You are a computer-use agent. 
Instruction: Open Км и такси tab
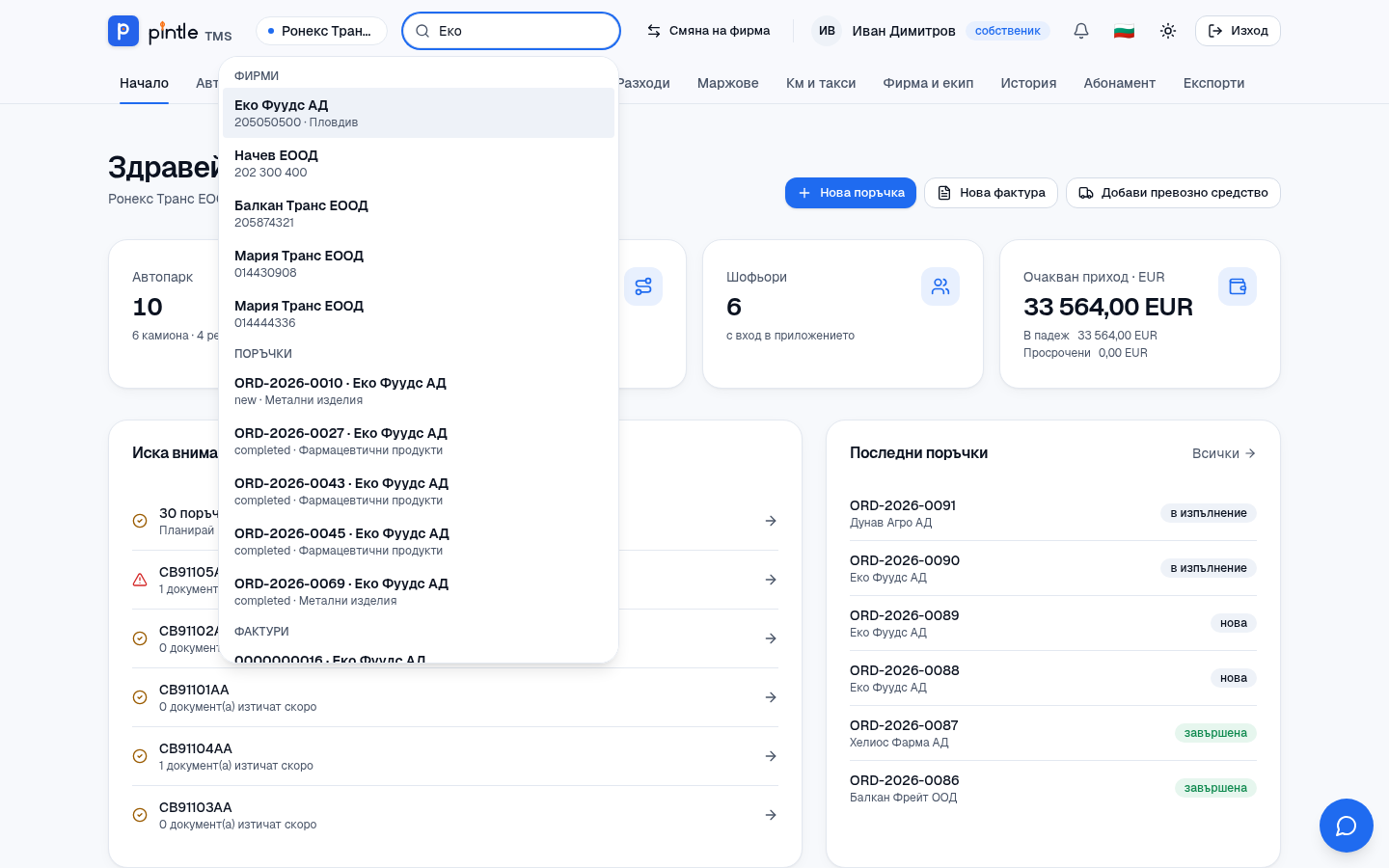tap(821, 84)
